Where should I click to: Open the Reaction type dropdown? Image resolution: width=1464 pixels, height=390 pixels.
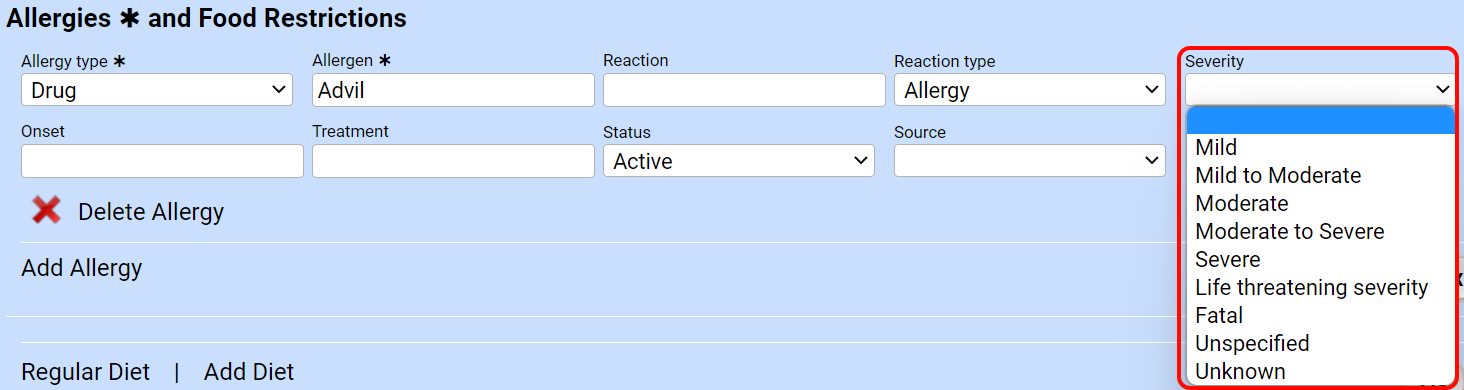(x=1030, y=90)
